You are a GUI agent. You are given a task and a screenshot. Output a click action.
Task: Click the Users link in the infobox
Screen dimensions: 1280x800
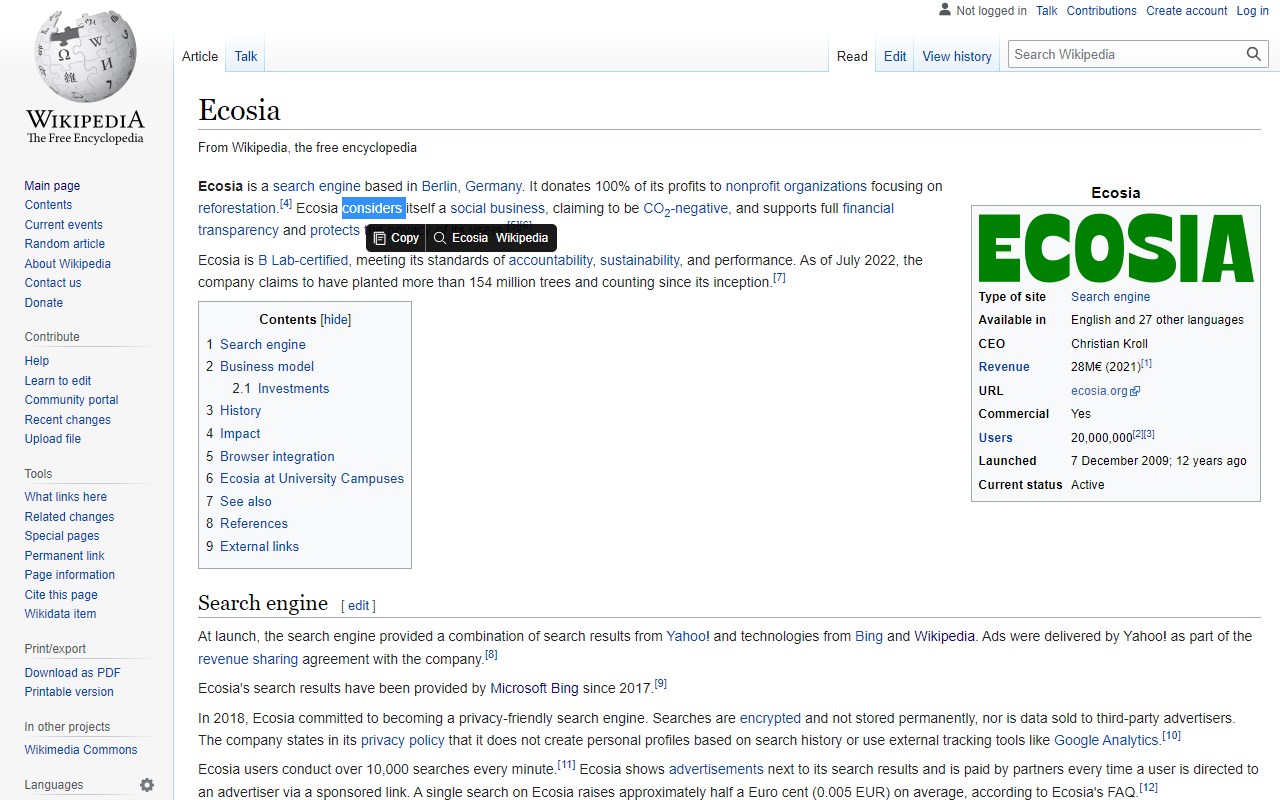(996, 438)
